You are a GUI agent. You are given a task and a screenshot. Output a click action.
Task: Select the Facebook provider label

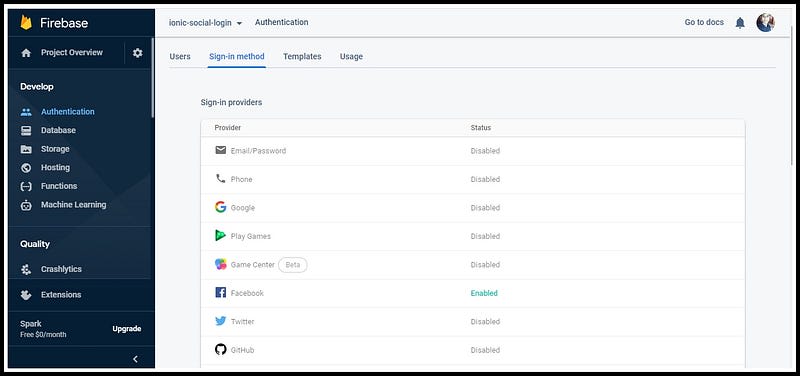pos(247,293)
